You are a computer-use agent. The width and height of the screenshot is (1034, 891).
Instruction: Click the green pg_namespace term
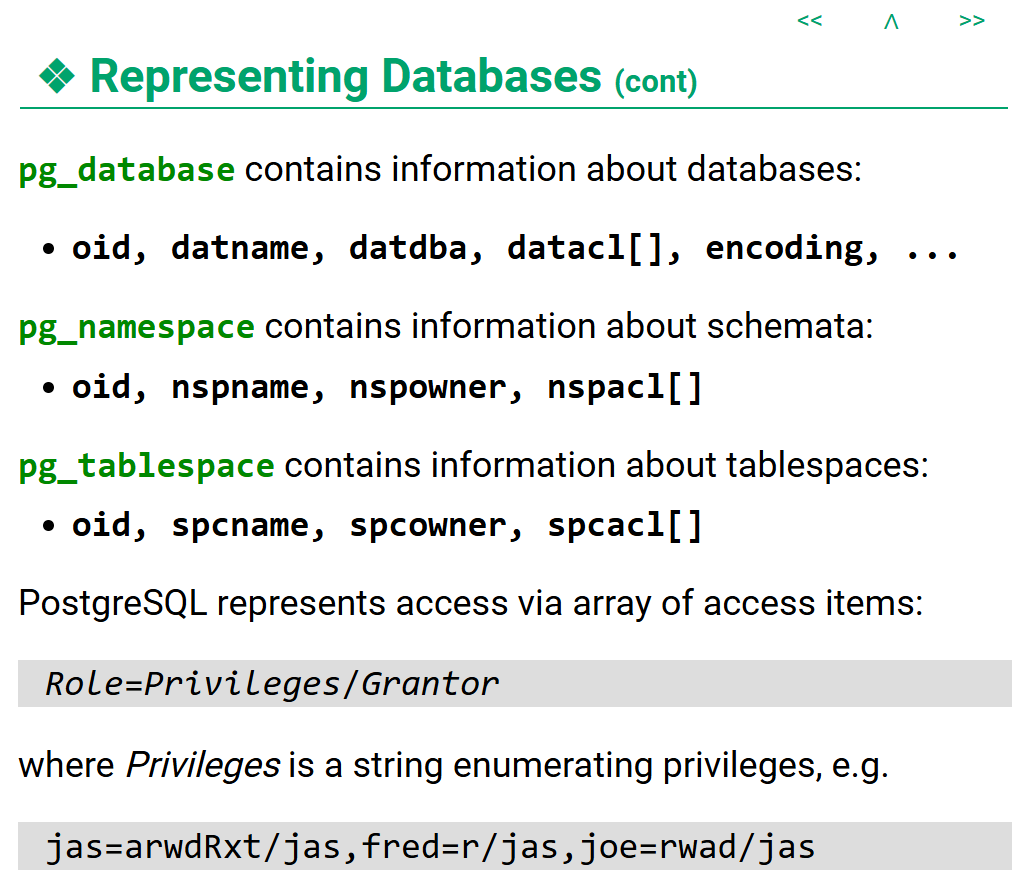[136, 327]
